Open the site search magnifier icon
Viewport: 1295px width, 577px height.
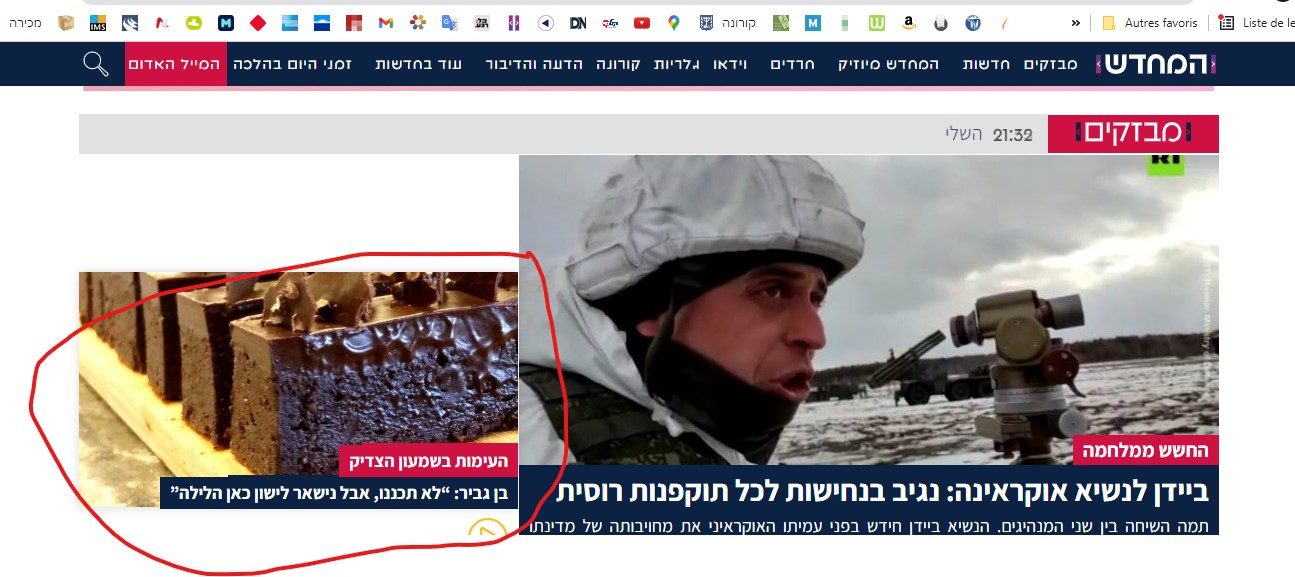coord(97,63)
